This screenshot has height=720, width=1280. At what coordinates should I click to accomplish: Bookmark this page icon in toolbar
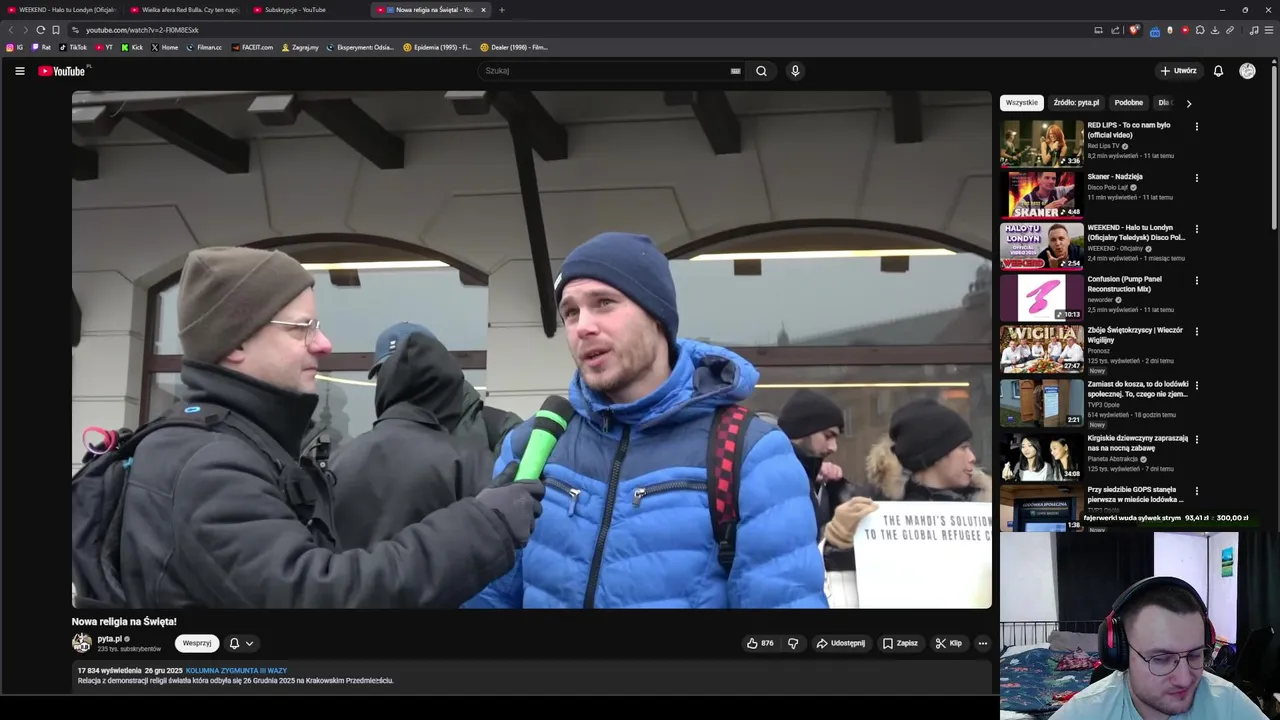56,30
